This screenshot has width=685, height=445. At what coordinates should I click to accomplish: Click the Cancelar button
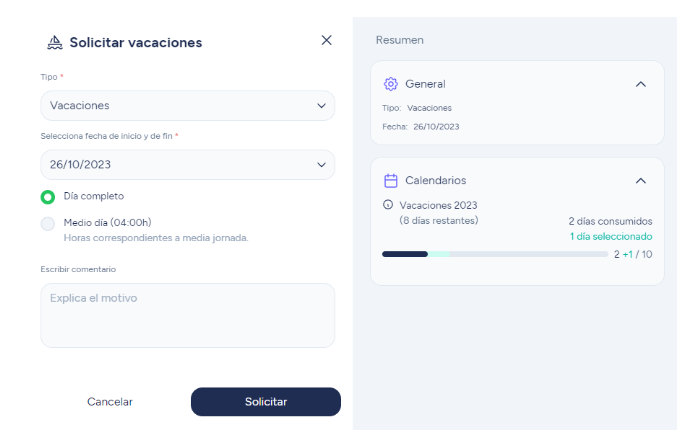(x=110, y=402)
